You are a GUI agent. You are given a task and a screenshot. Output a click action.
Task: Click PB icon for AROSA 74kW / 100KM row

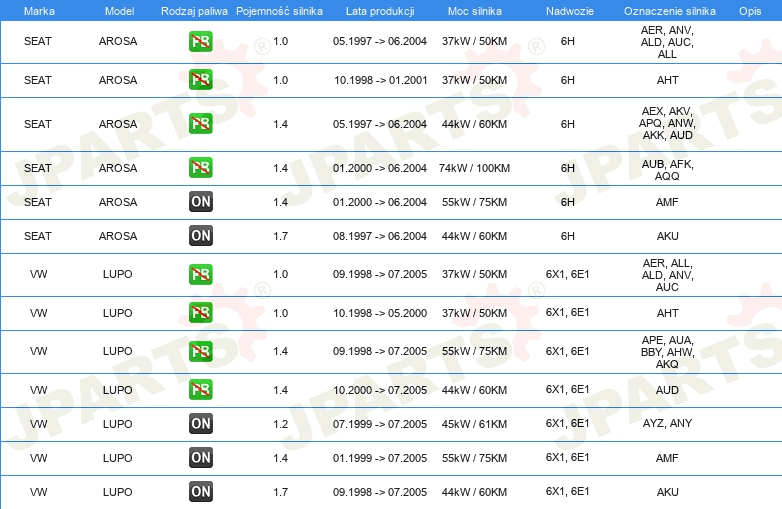(200, 168)
